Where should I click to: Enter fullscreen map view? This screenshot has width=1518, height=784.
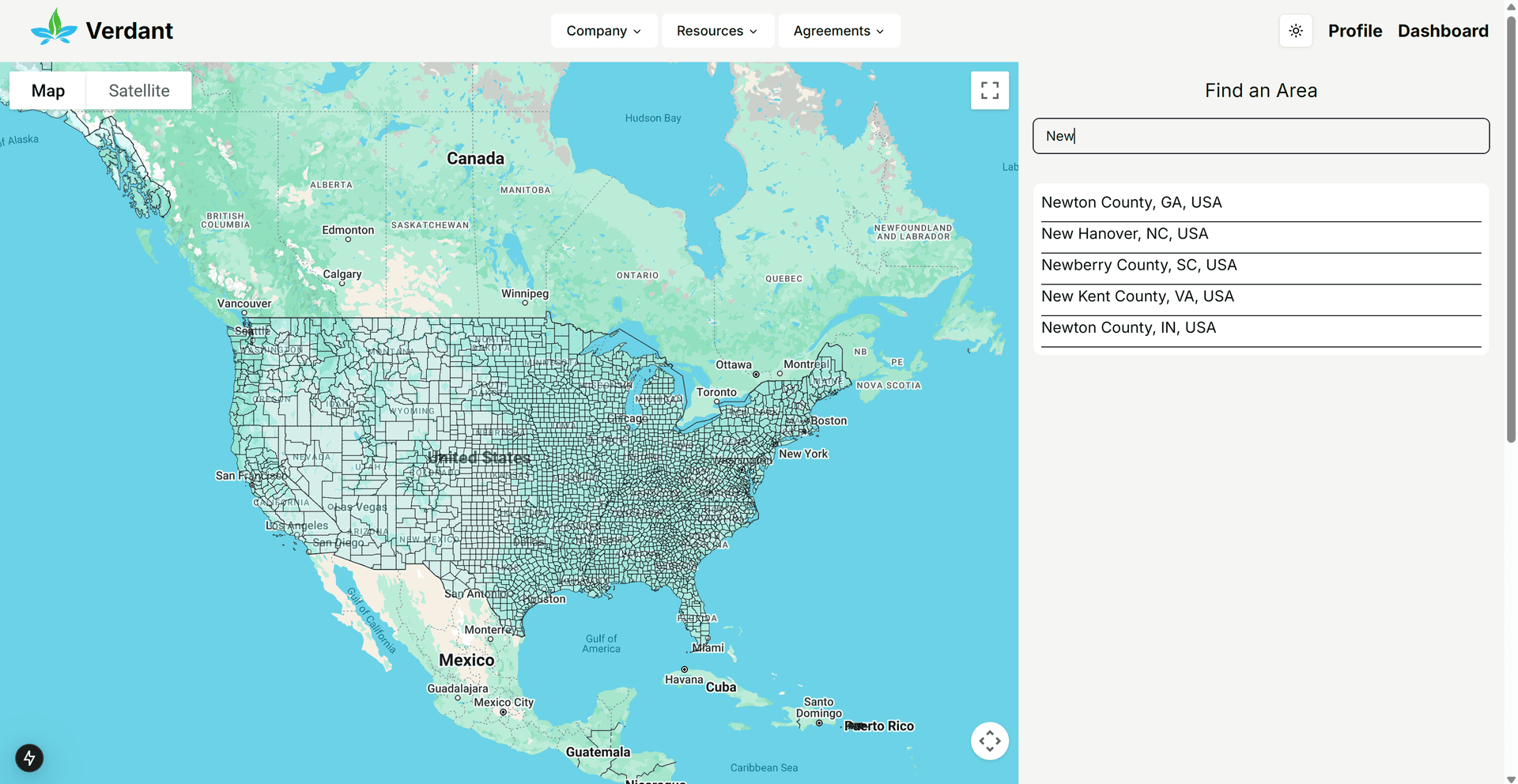(x=989, y=91)
